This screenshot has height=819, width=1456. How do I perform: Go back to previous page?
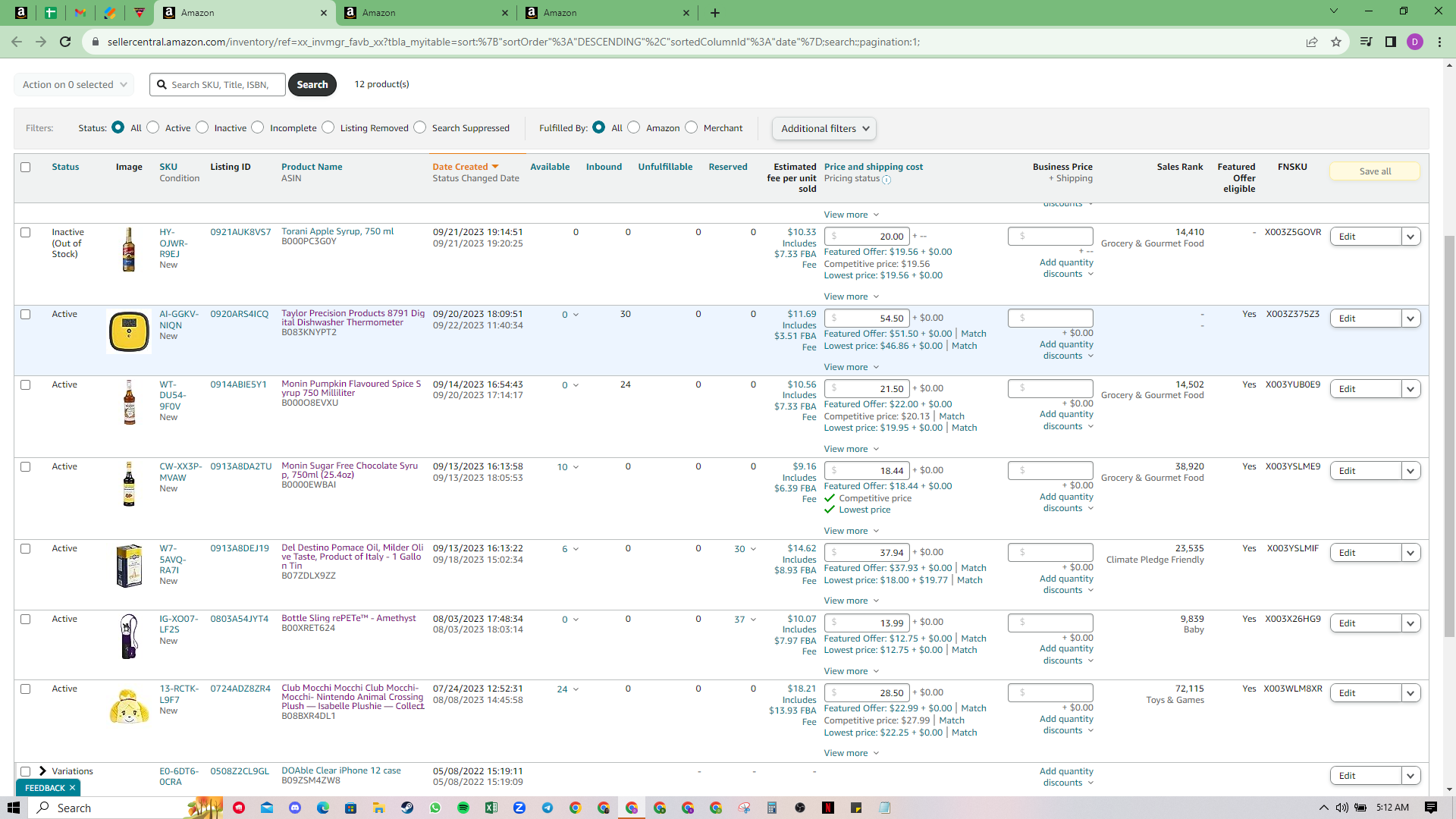[x=17, y=42]
